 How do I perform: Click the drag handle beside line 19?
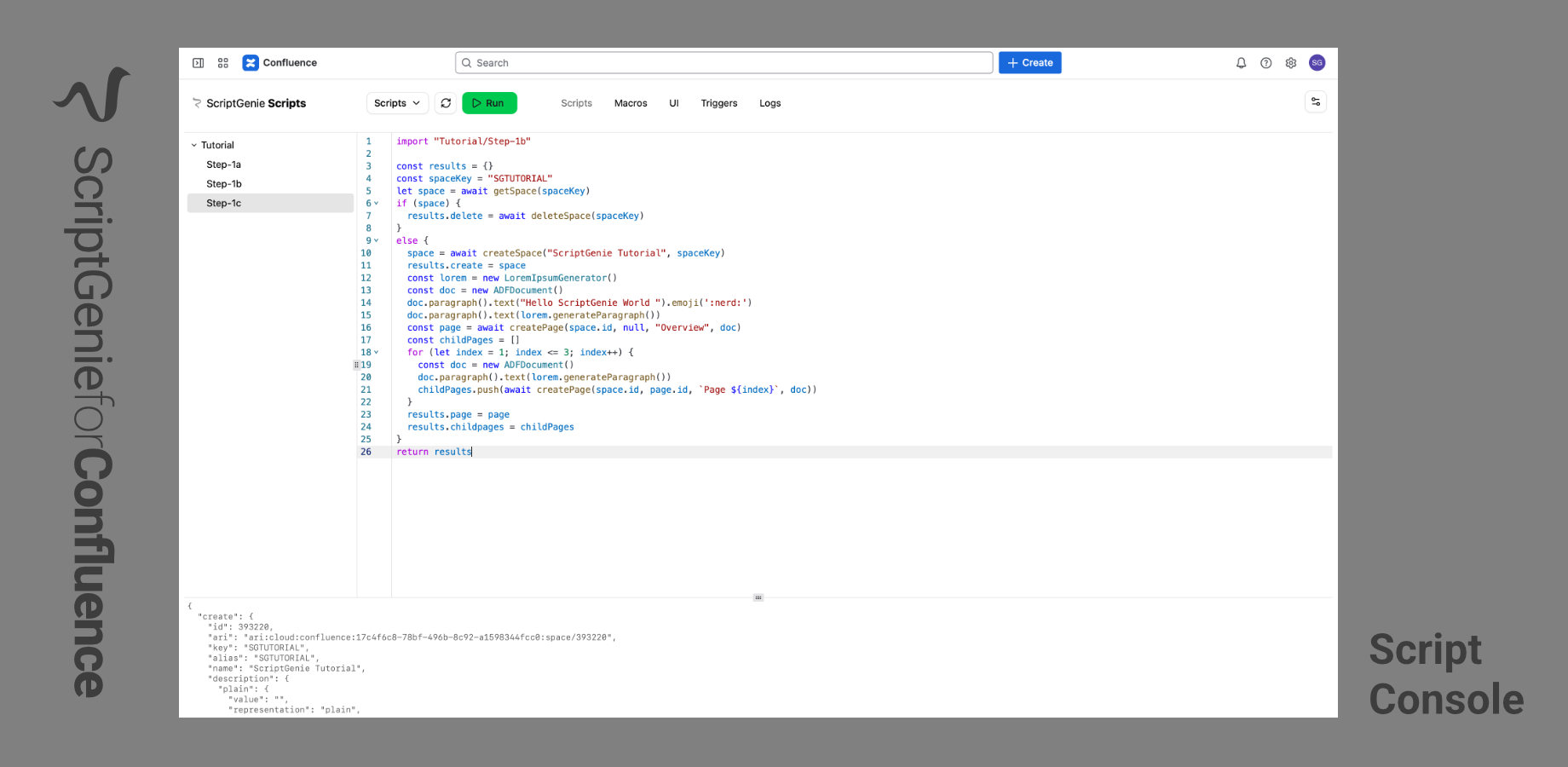click(356, 365)
